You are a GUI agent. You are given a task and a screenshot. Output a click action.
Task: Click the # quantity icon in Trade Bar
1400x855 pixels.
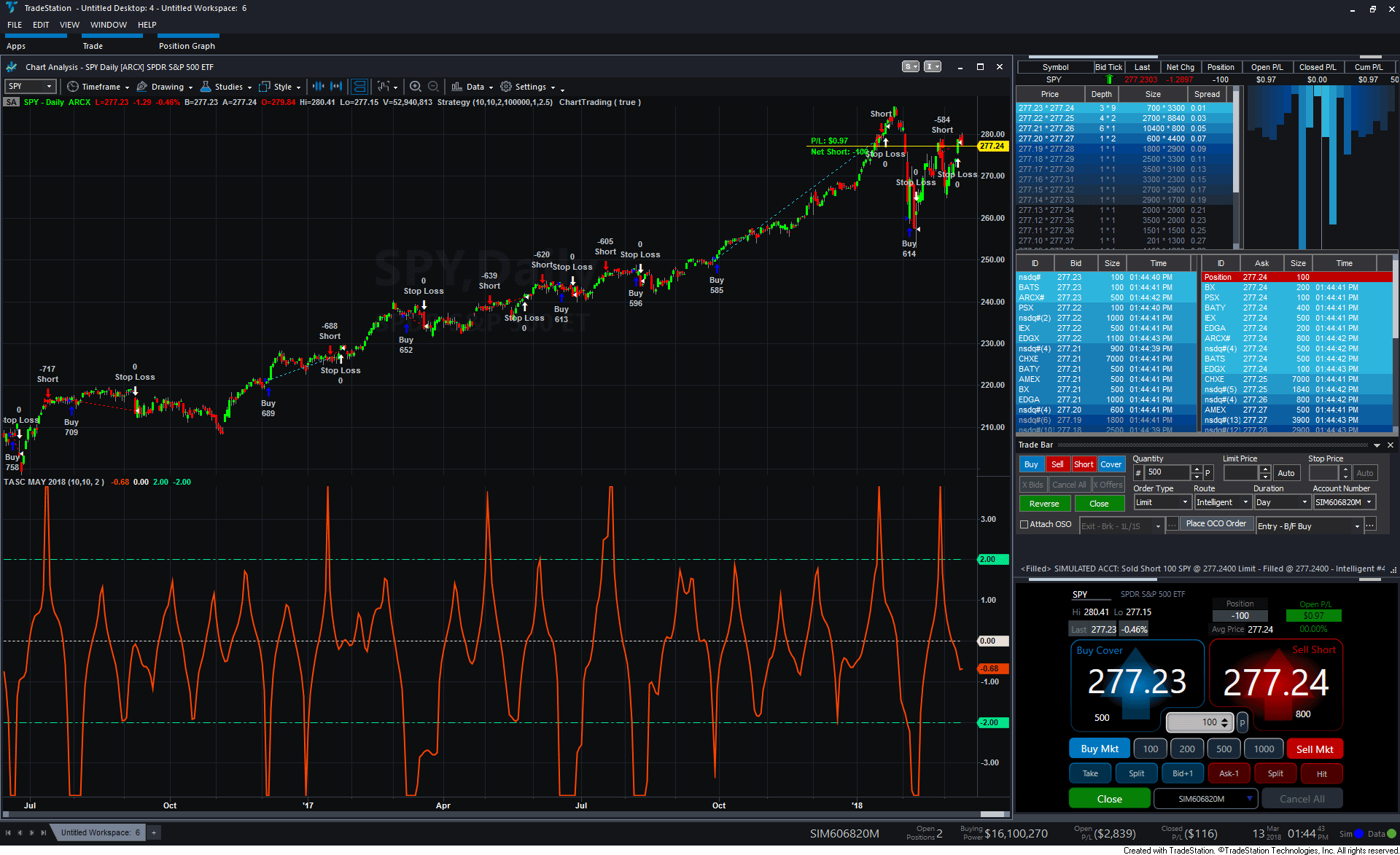tap(1138, 473)
